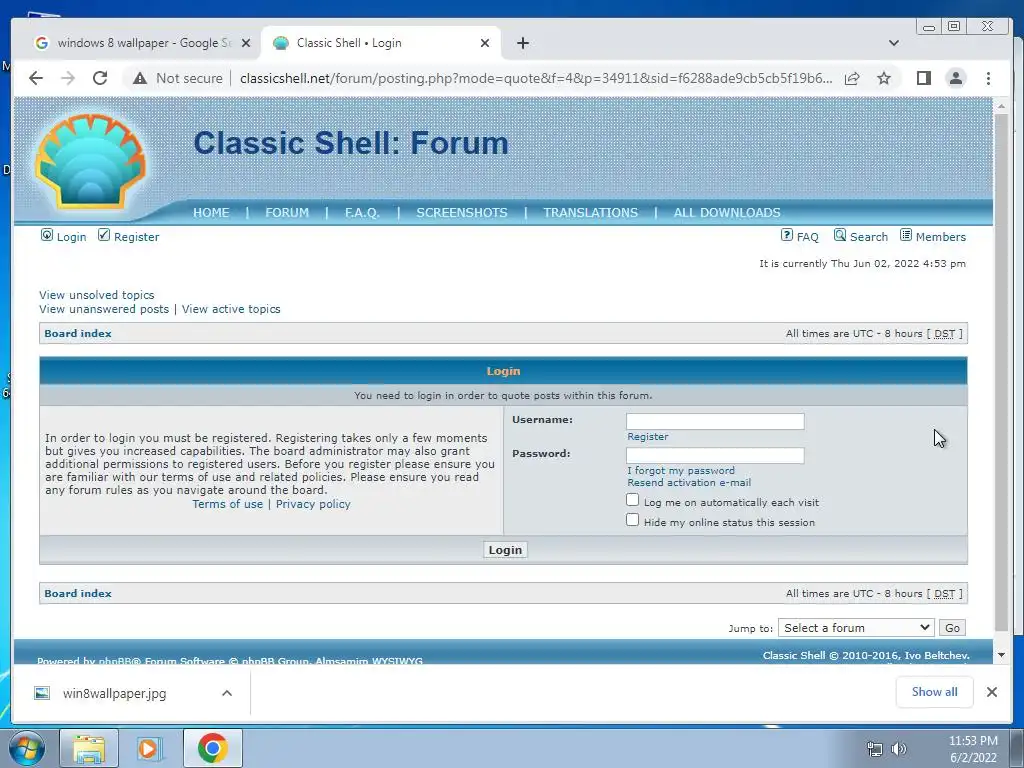Click the network tray icon
1024x768 pixels.
click(x=874, y=749)
